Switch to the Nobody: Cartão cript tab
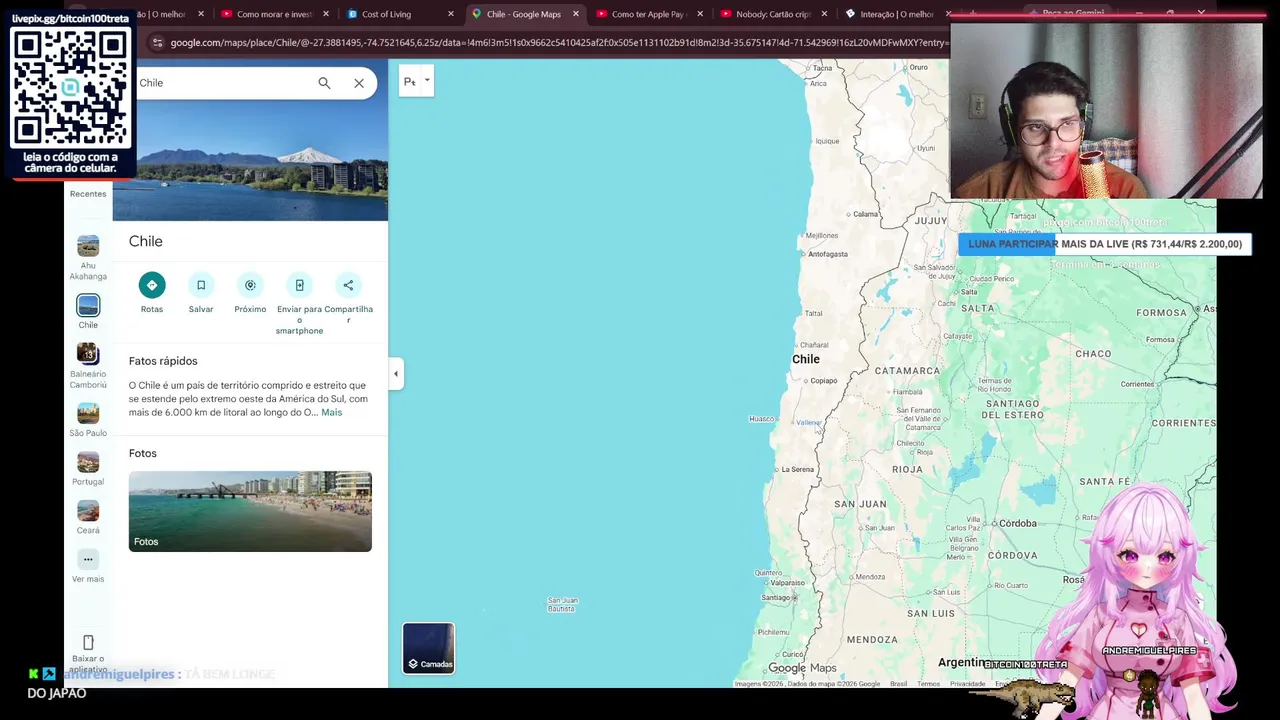 773,14
